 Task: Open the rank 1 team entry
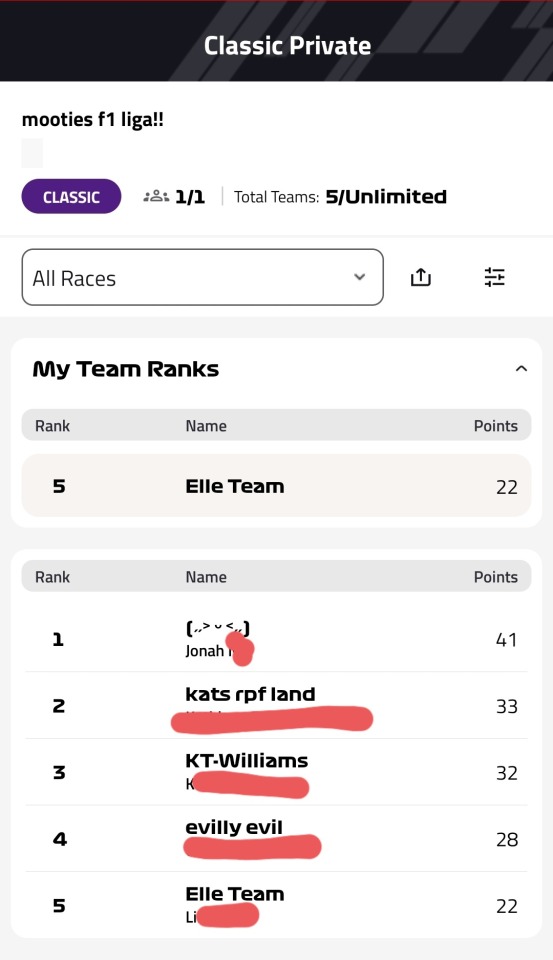pos(276,639)
